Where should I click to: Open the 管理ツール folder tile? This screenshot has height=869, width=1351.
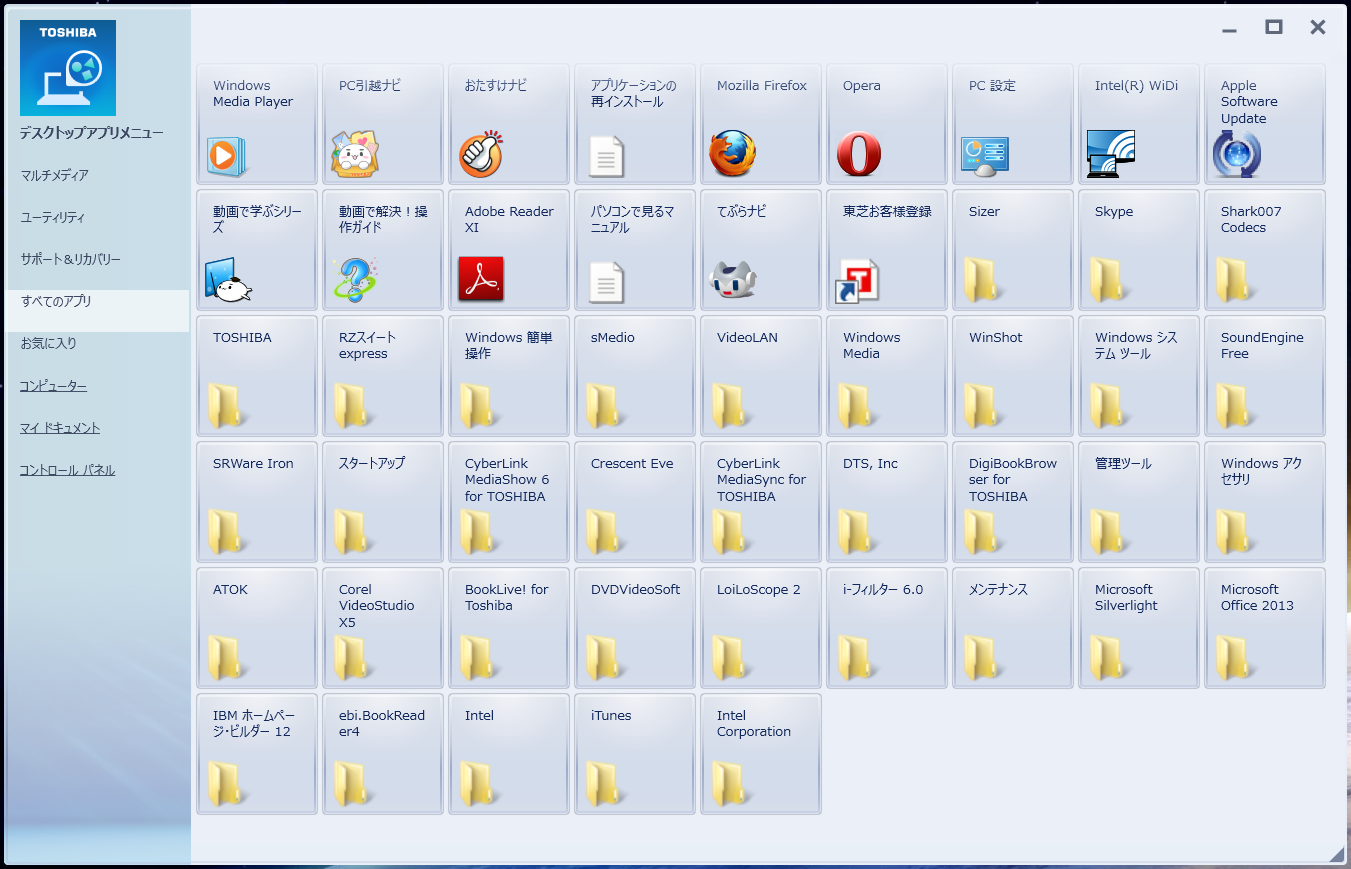[x=1139, y=502]
